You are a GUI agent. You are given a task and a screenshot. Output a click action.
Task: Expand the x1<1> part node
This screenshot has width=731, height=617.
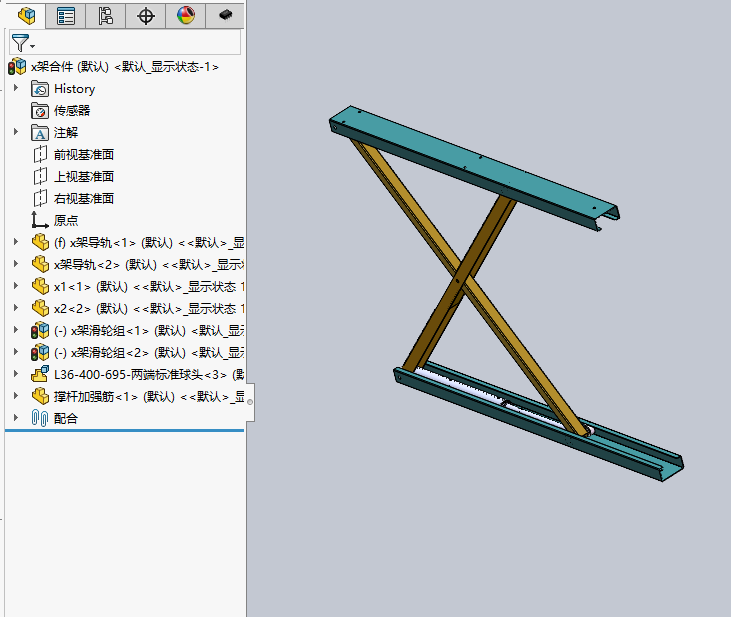(16, 285)
